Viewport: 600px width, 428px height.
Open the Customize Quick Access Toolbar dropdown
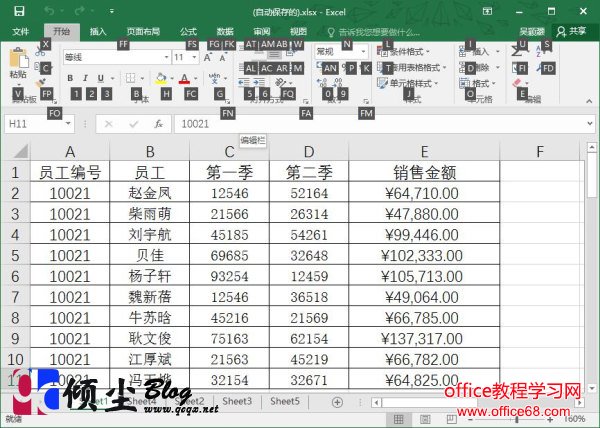coord(111,11)
